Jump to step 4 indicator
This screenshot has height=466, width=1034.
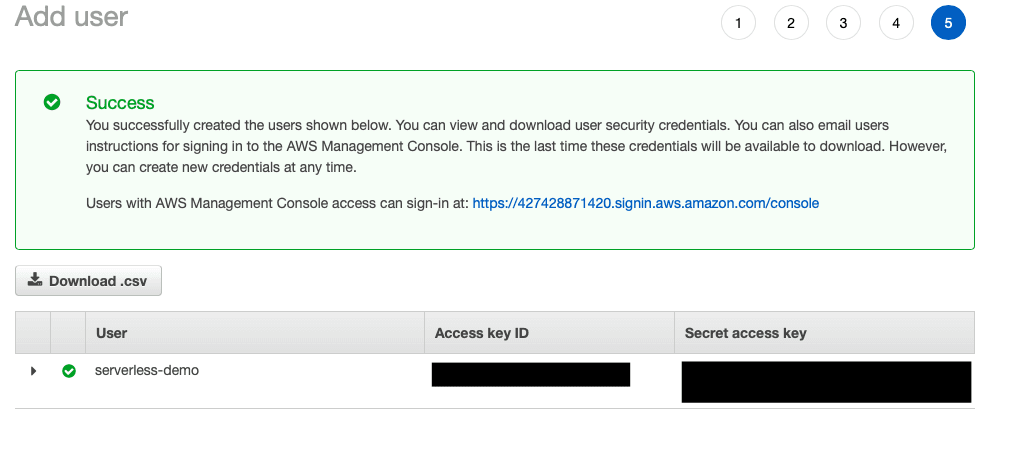896,23
